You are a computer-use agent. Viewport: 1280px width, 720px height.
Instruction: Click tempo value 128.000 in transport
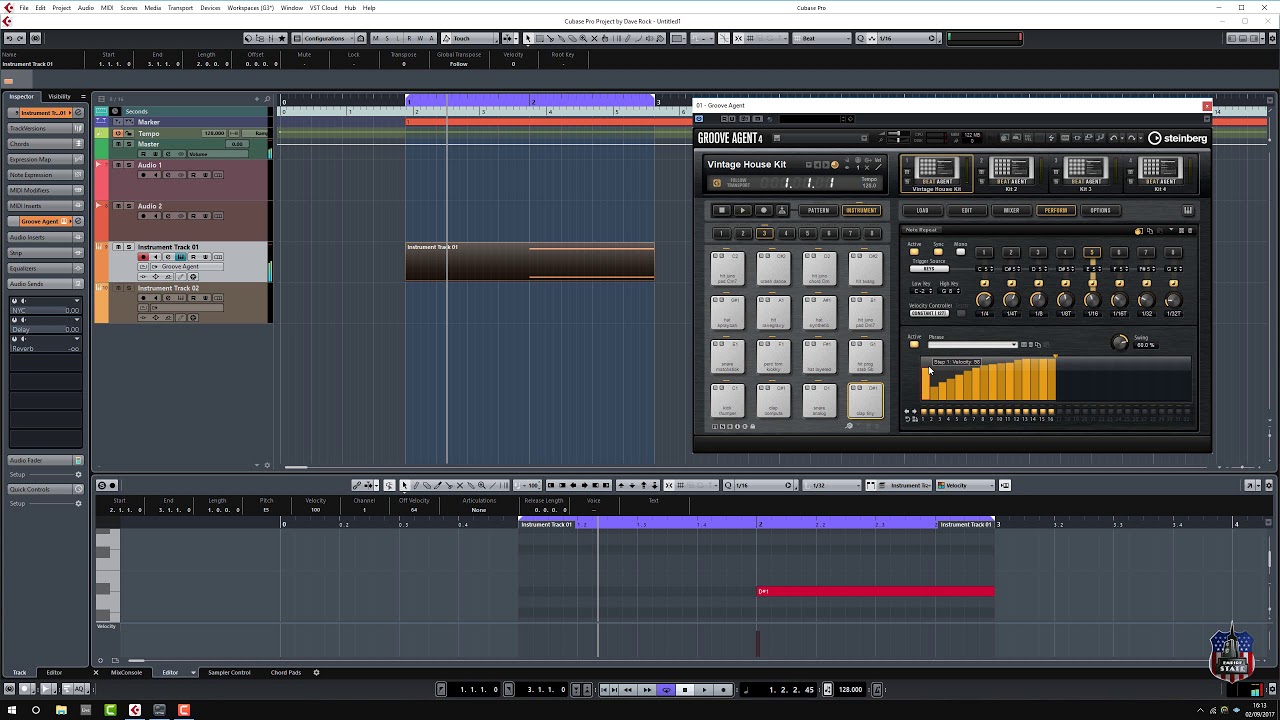pyautogui.click(x=850, y=689)
